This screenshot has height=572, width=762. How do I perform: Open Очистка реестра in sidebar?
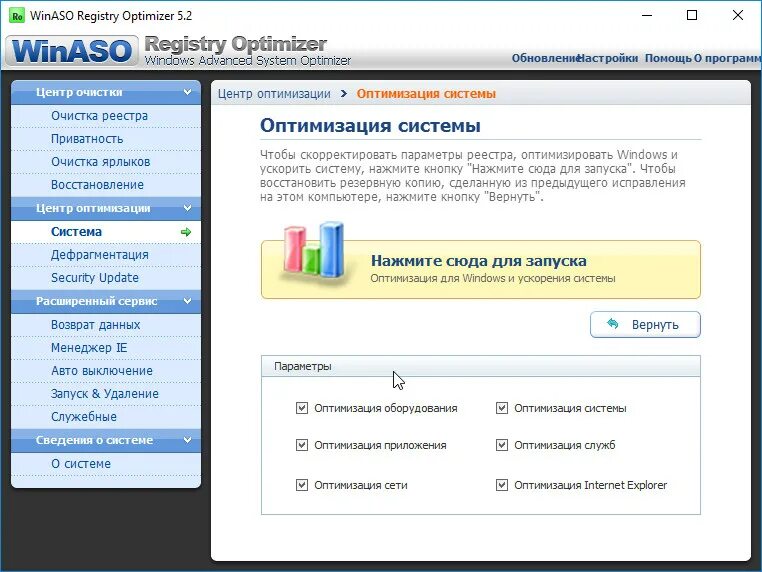tap(106, 116)
